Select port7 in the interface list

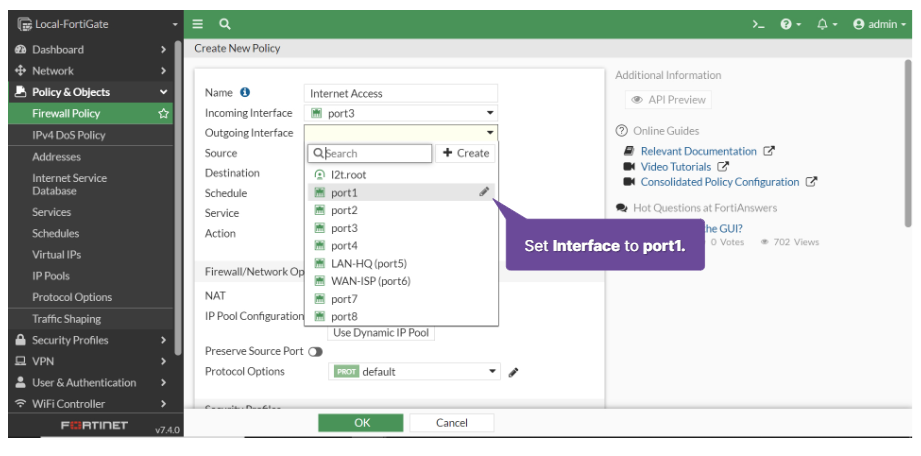pos(401,299)
